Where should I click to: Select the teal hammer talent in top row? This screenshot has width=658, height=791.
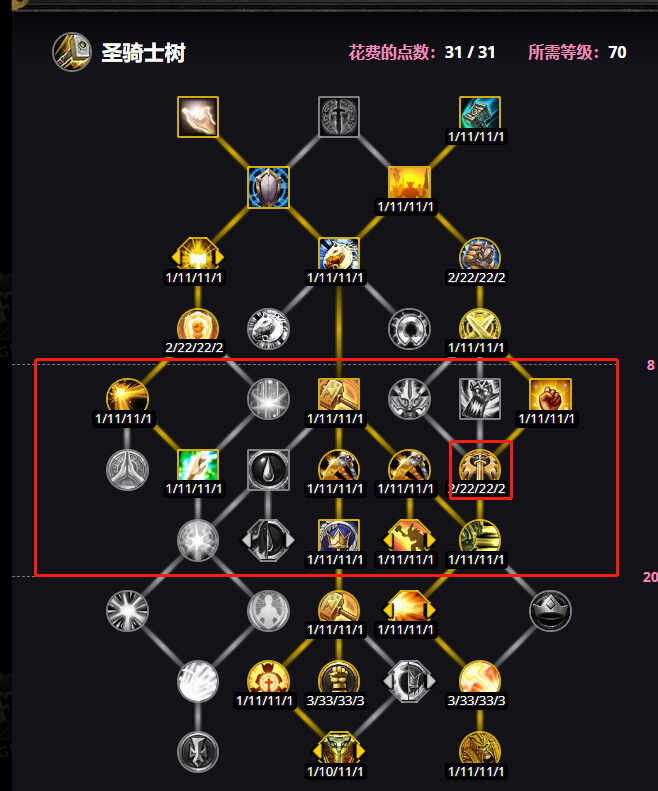coord(480,114)
